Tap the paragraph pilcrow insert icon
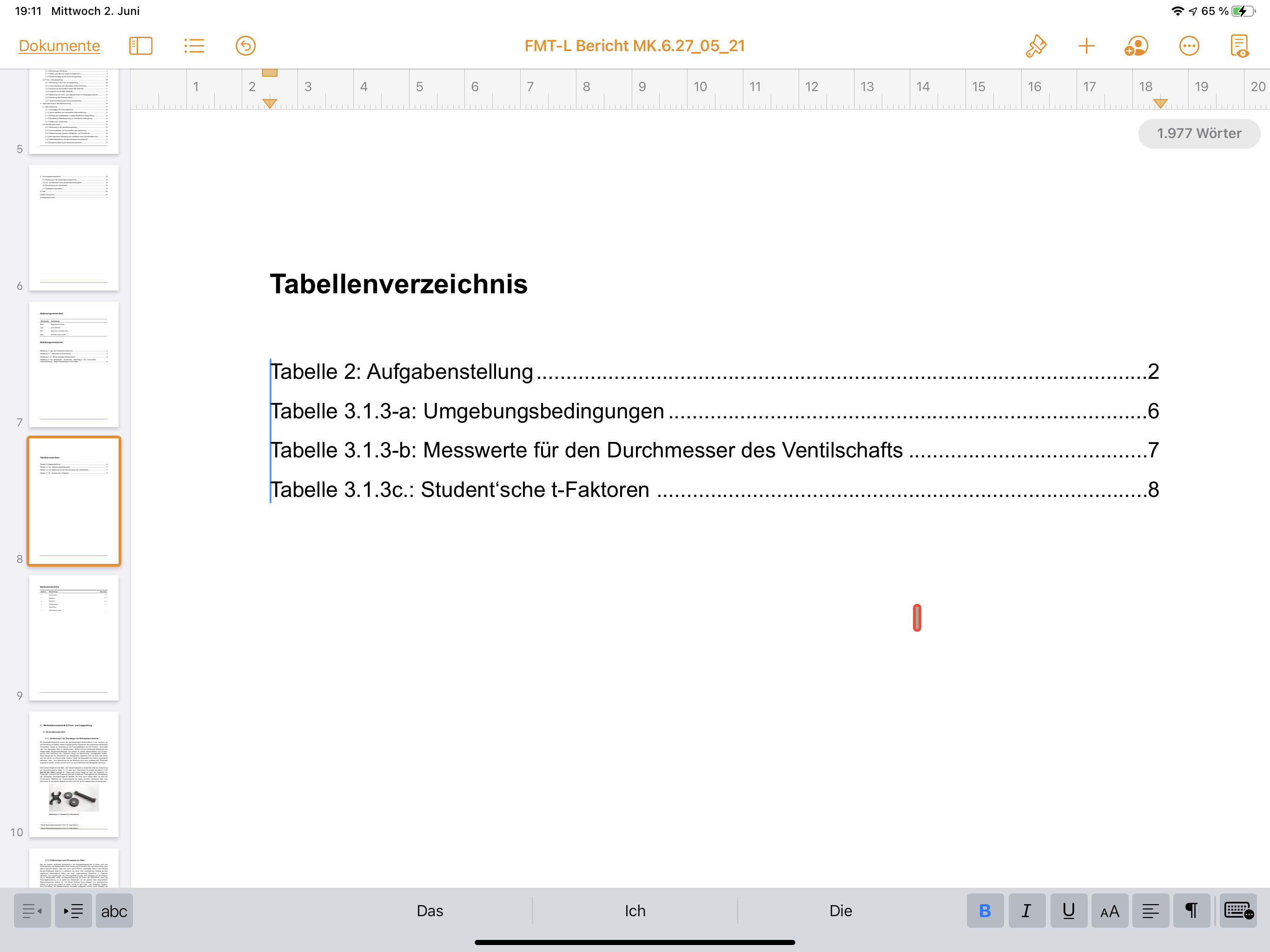 pyautogui.click(x=1191, y=911)
